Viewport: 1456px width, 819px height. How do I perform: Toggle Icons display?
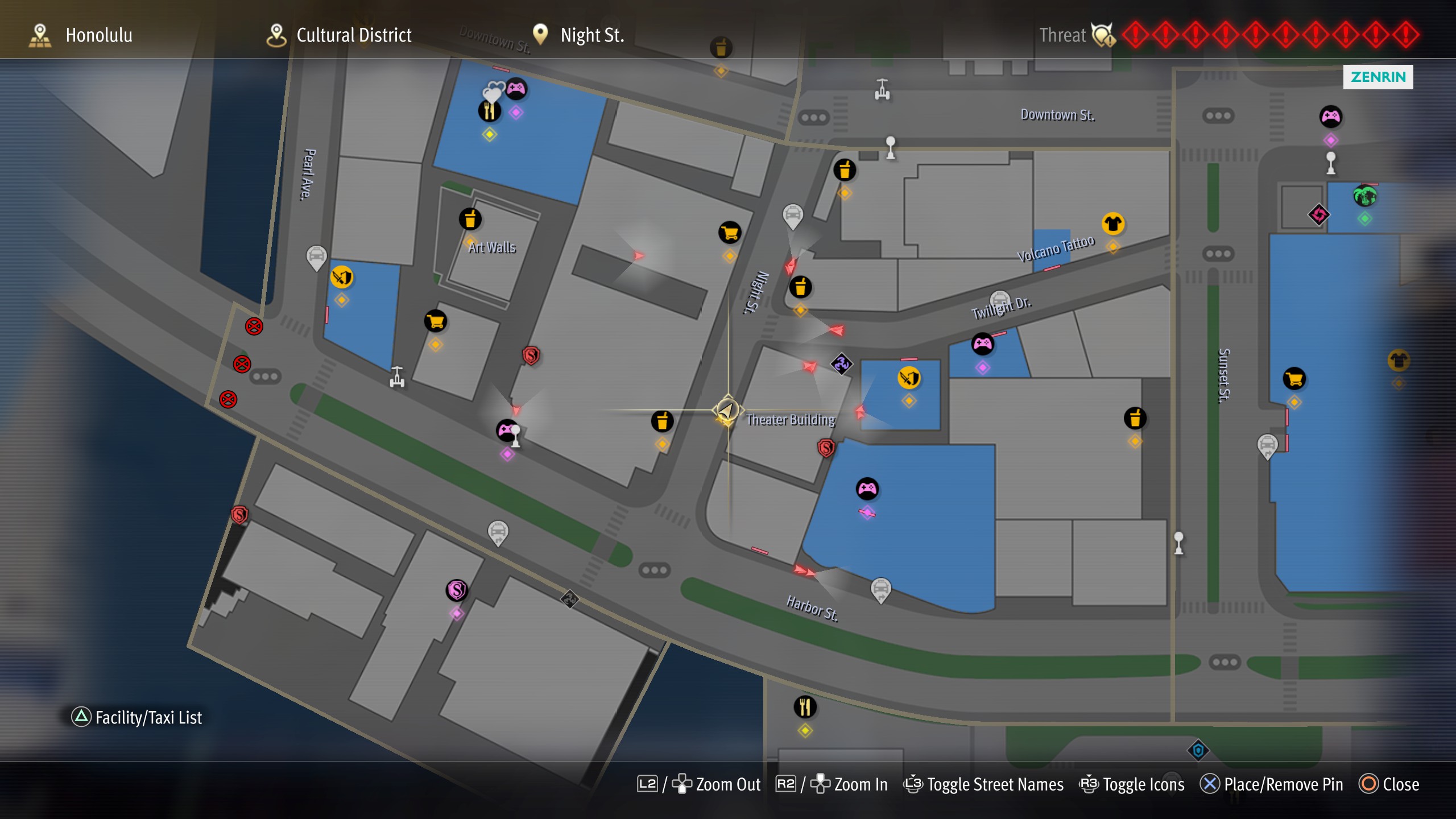click(1132, 784)
